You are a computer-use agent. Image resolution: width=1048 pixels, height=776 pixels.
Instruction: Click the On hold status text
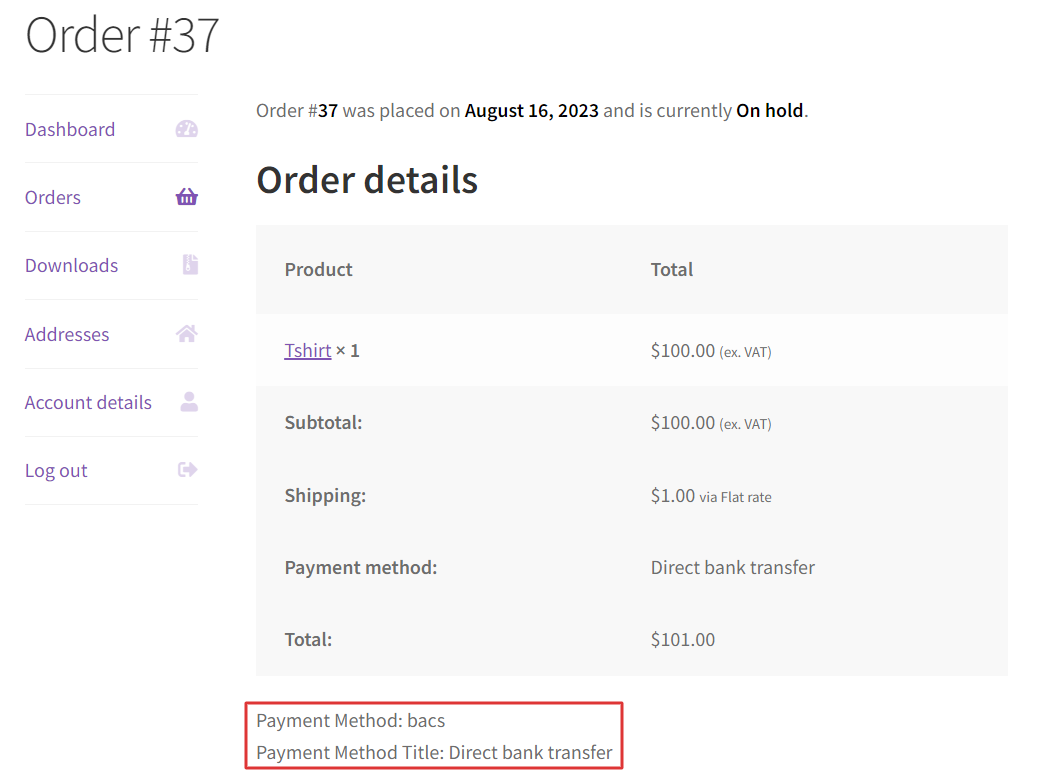(x=769, y=110)
